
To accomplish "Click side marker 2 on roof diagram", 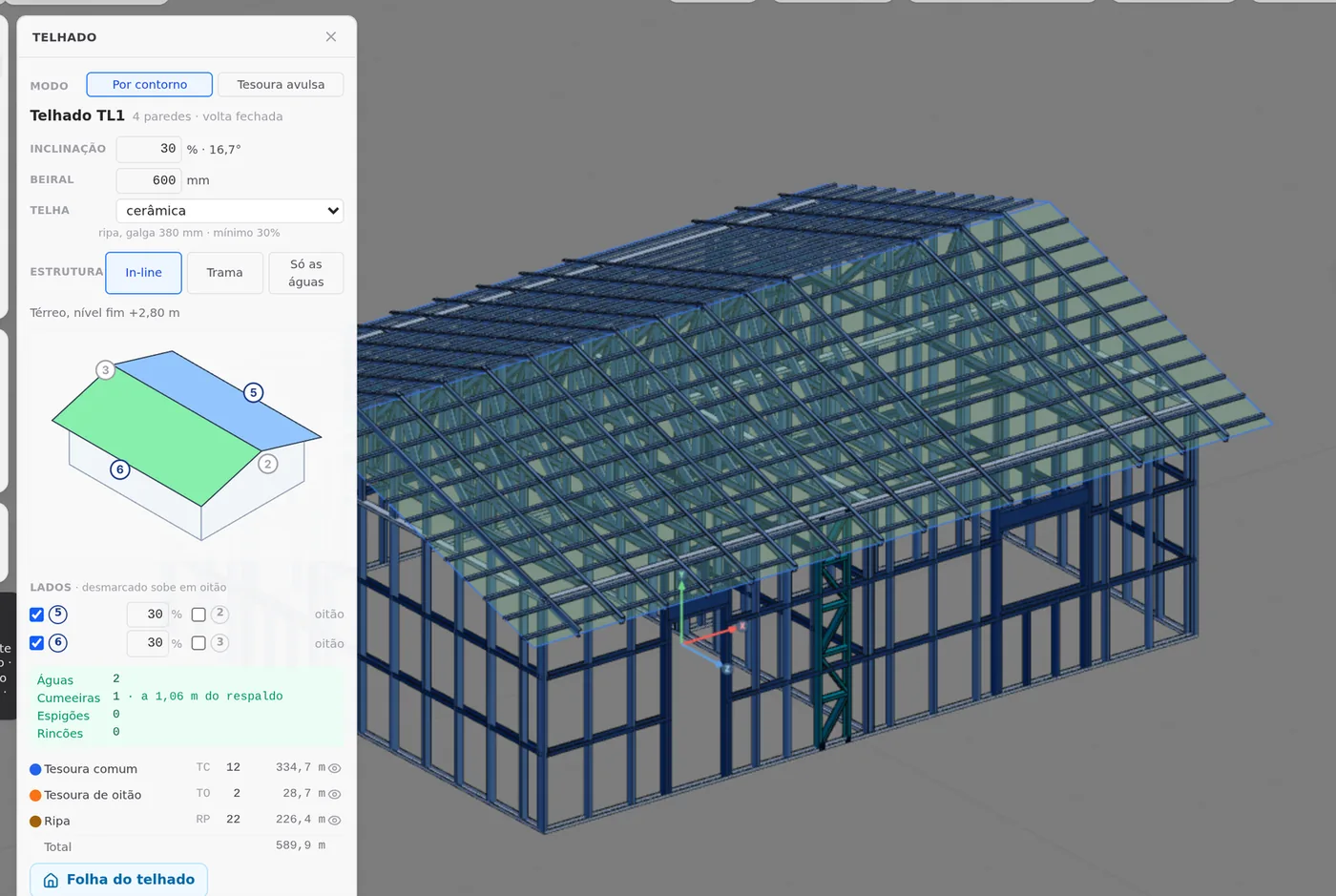I will coord(268,464).
